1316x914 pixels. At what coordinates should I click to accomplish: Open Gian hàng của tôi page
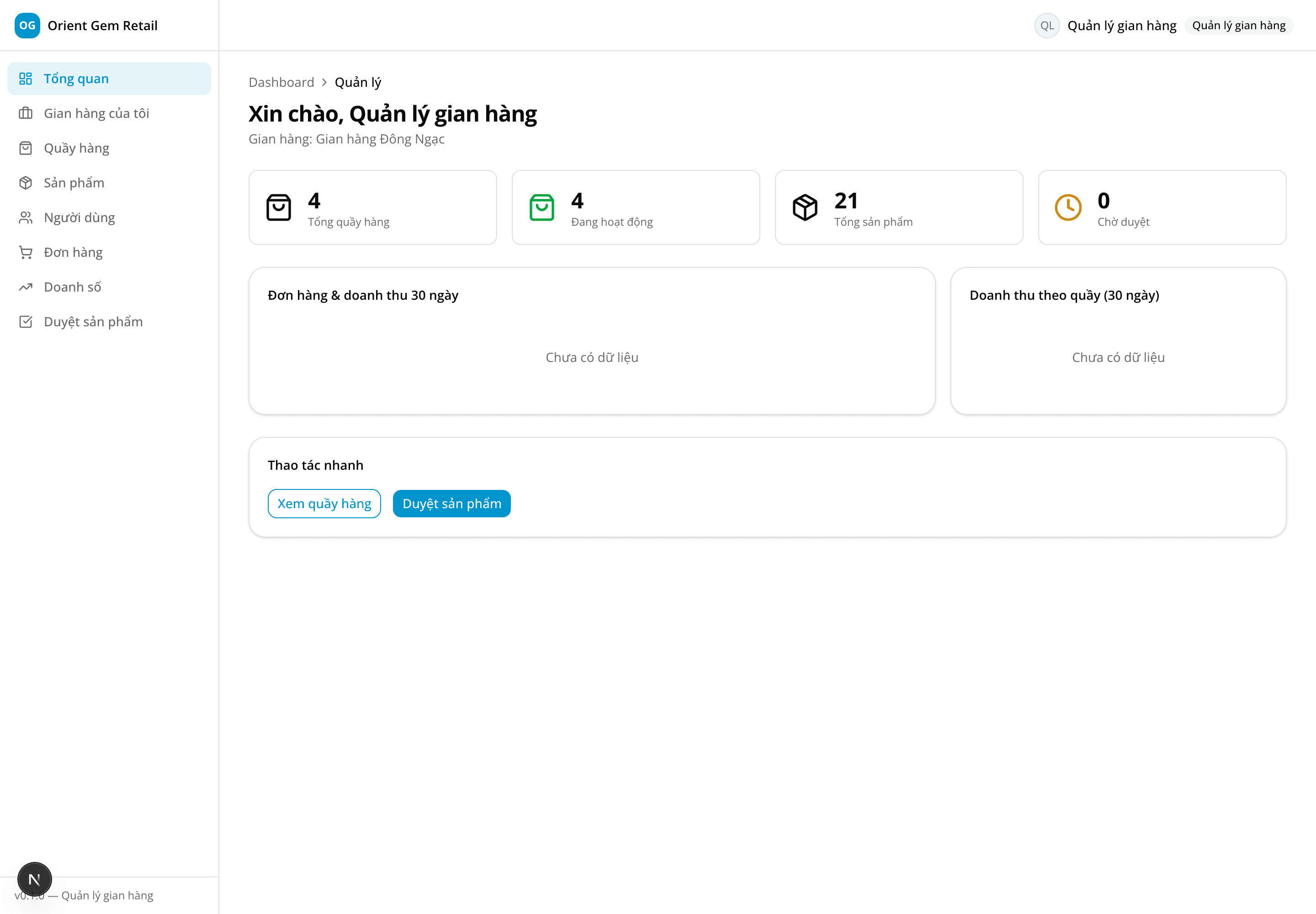[109, 113]
